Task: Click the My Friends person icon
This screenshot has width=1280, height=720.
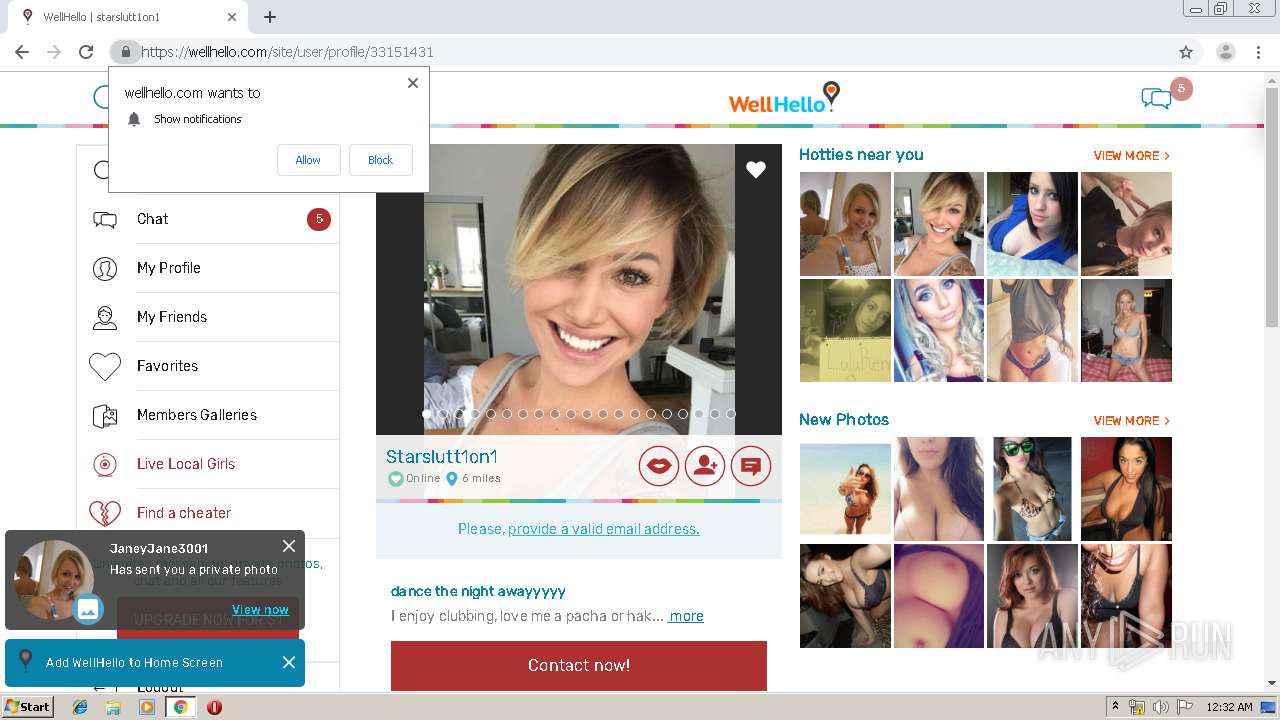Action: click(105, 318)
